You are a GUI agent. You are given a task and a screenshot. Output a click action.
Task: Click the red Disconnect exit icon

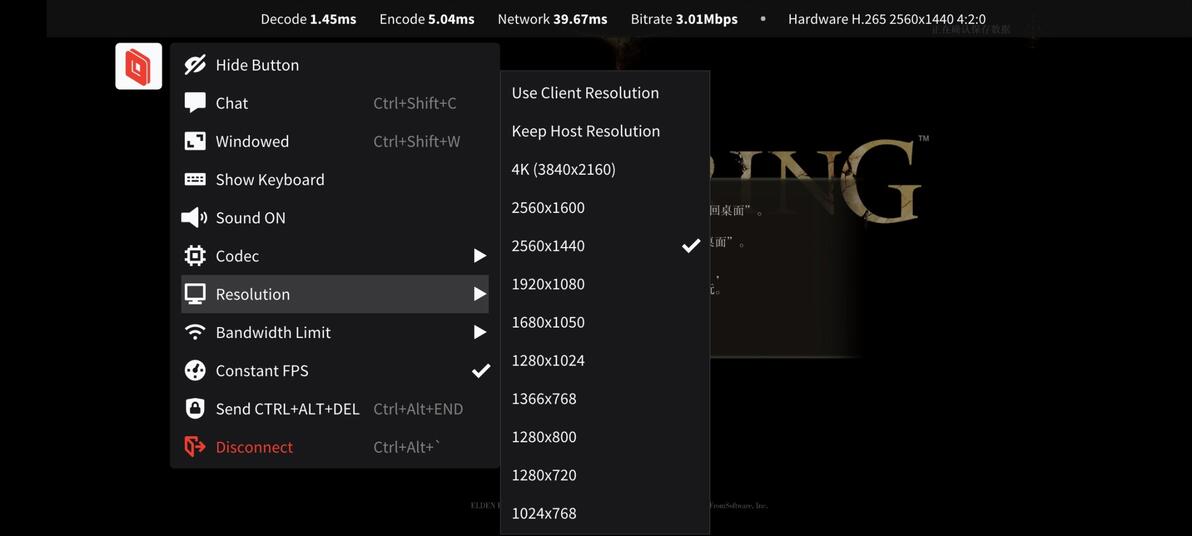(x=195, y=447)
